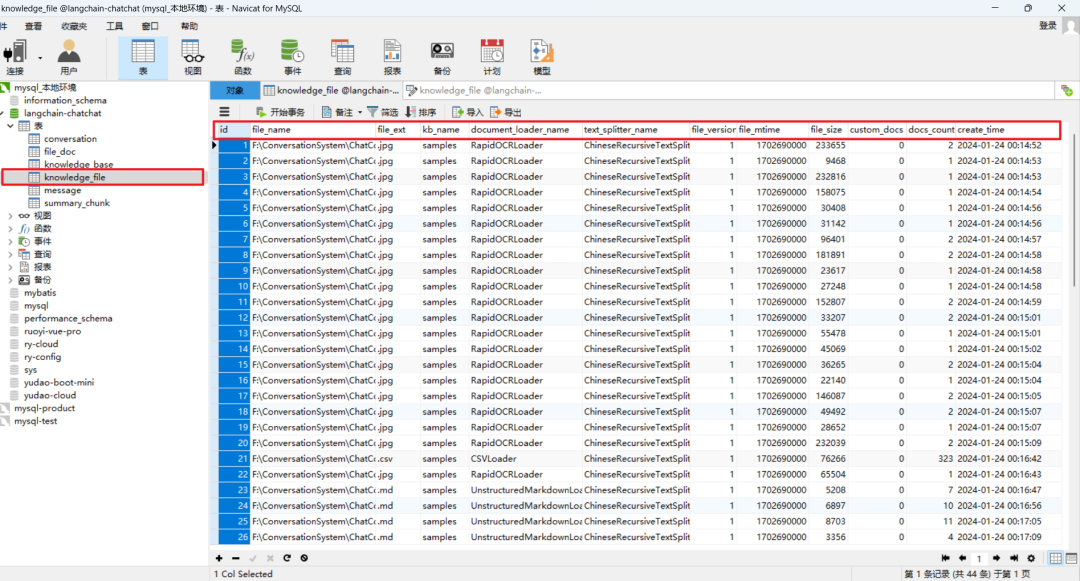Open the dropdown arrow beside 连接

pyautogui.click(x=40, y=58)
